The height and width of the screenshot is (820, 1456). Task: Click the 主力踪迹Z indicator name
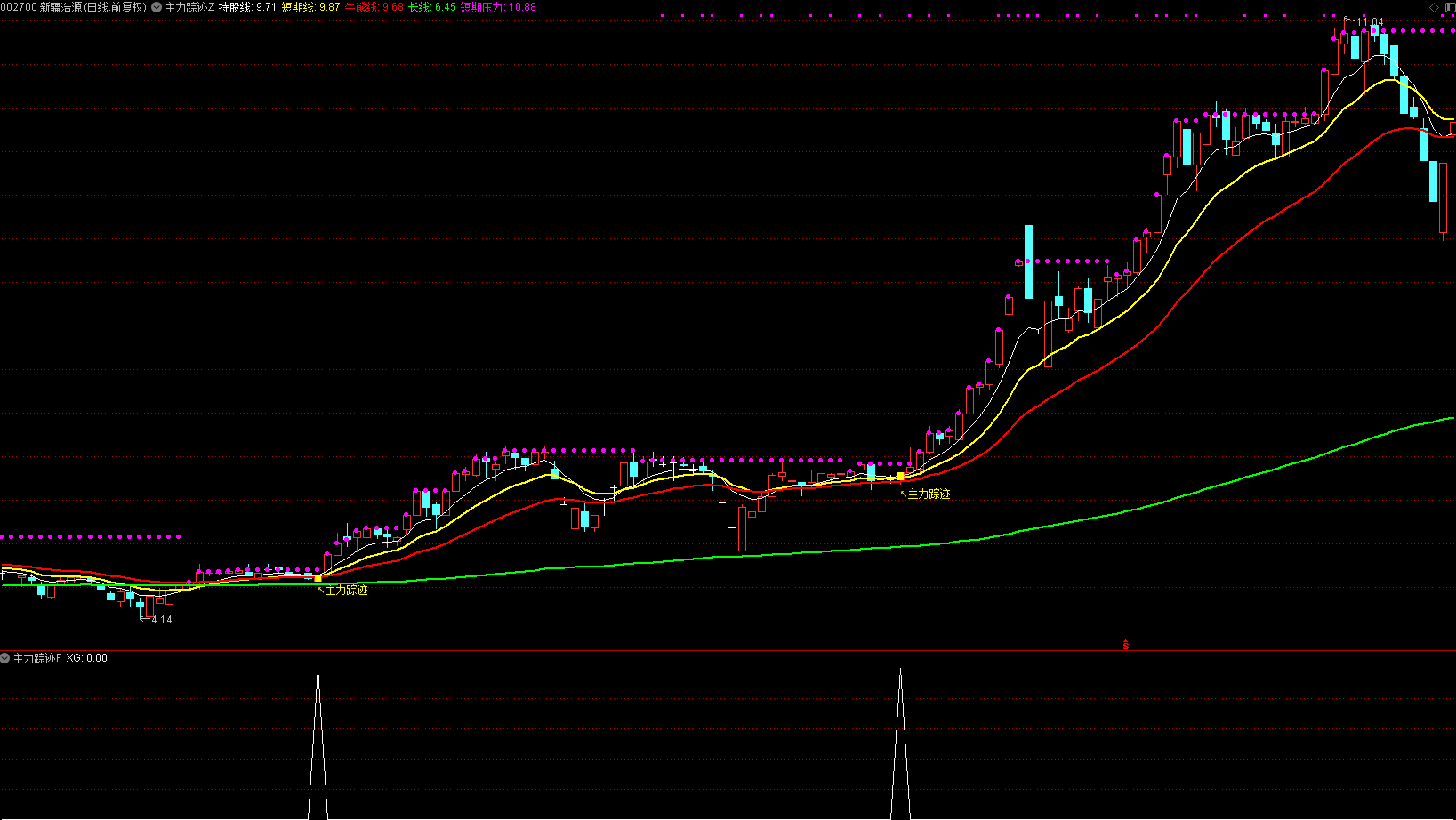(x=189, y=7)
